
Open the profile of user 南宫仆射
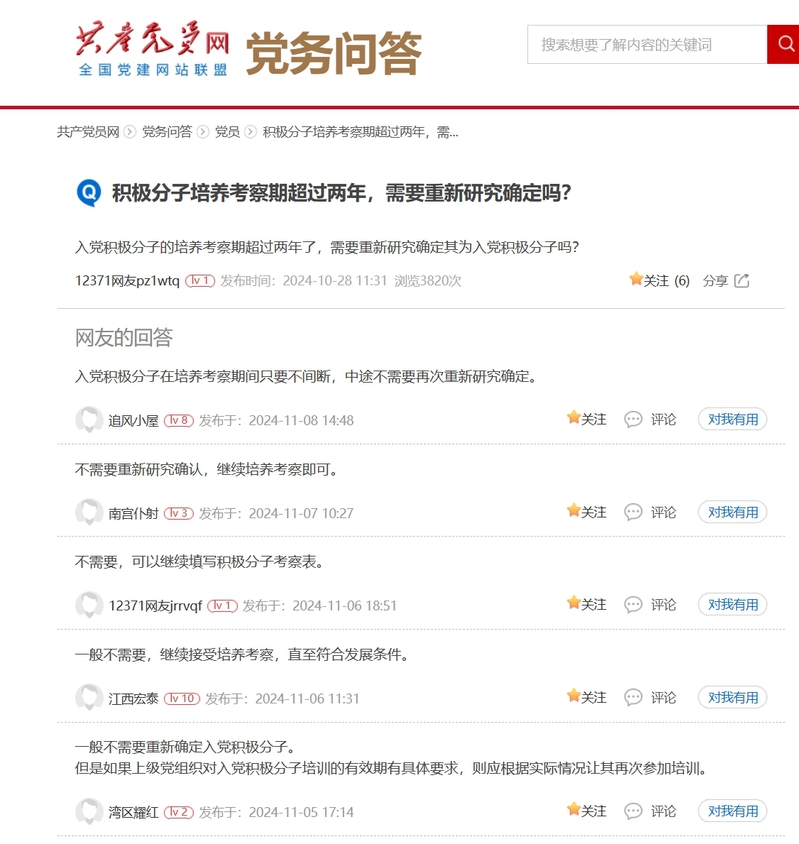(133, 513)
